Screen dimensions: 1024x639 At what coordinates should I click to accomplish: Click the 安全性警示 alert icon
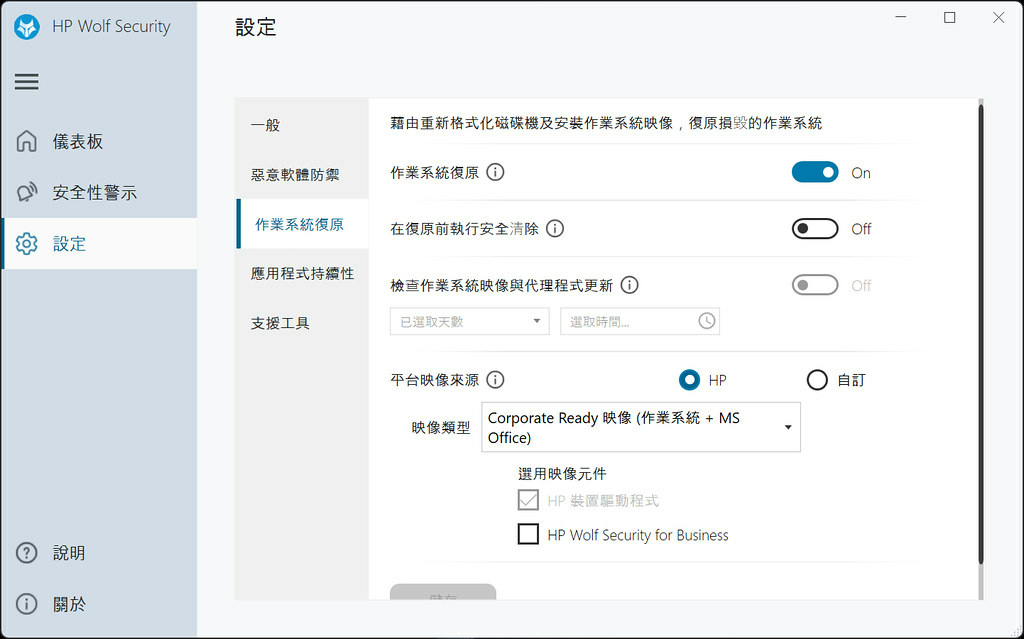coord(27,192)
